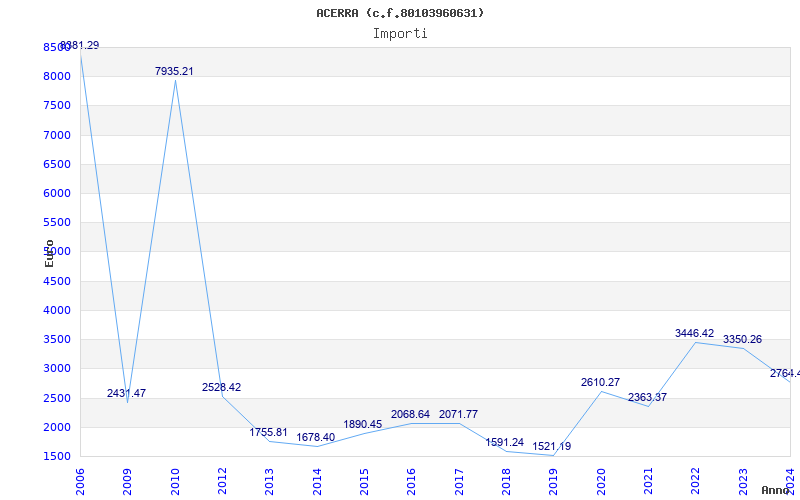This screenshot has height=500, width=800.
Task: Click the 1500 y-axis tick label
Action: [57, 456]
